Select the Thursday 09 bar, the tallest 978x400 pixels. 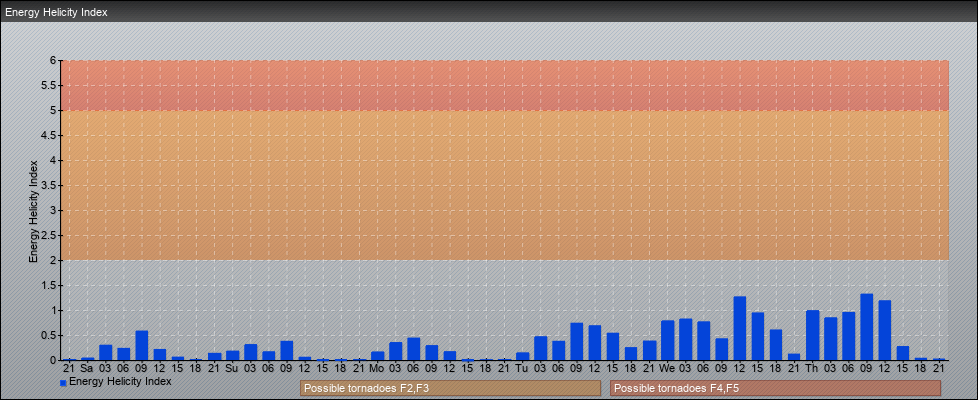click(866, 327)
